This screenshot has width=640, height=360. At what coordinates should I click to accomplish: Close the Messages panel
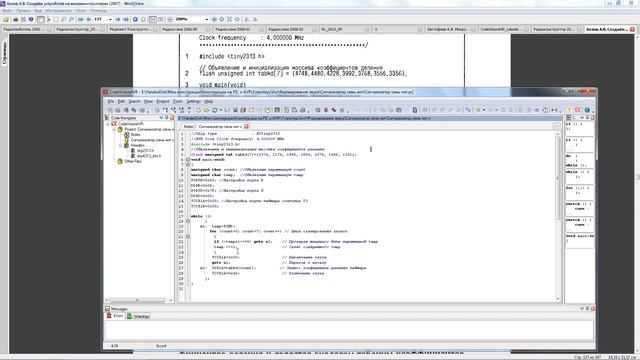592,309
